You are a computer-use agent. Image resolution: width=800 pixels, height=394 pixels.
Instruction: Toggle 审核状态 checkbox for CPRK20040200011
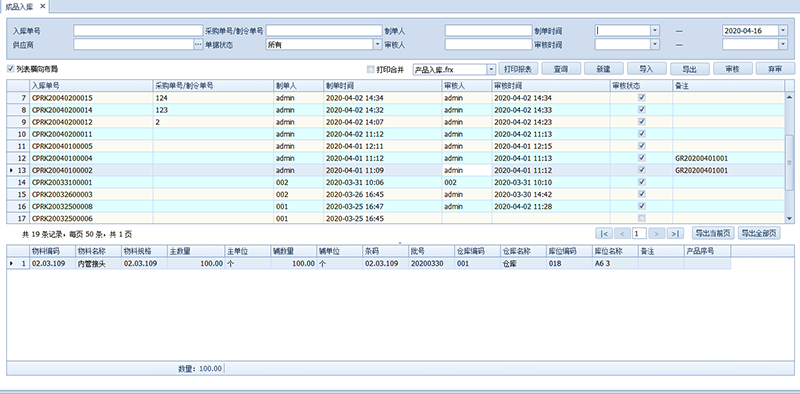click(x=642, y=134)
